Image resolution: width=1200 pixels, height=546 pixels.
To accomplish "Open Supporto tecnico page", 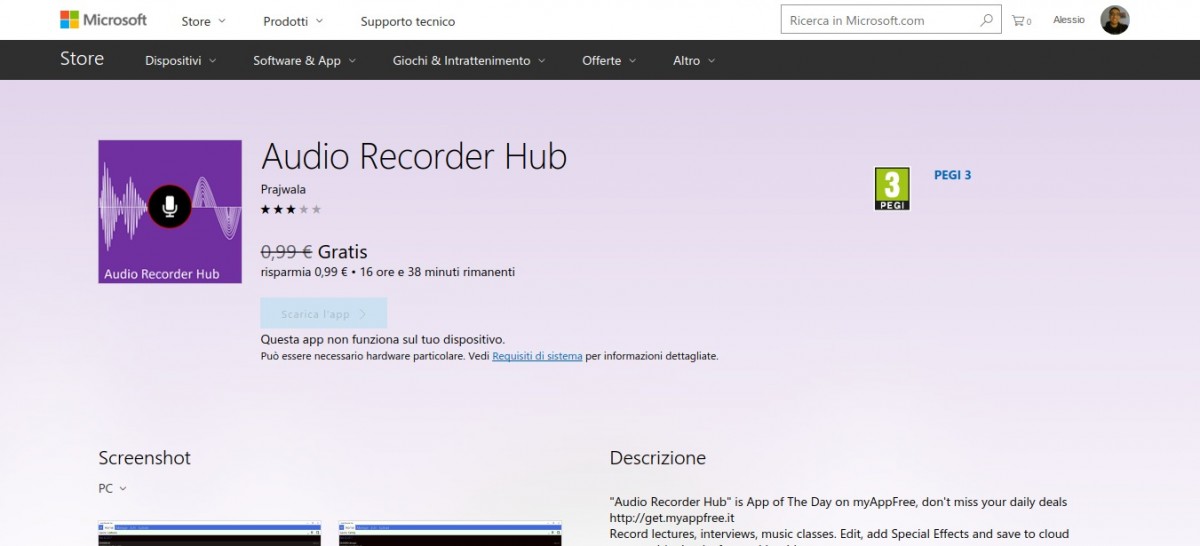I will pyautogui.click(x=408, y=21).
